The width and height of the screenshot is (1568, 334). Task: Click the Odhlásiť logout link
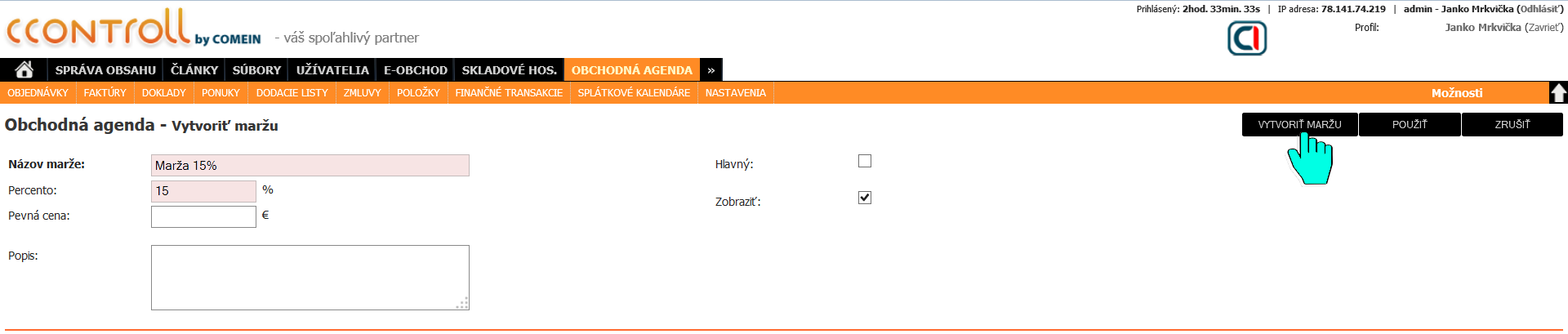1539,9
